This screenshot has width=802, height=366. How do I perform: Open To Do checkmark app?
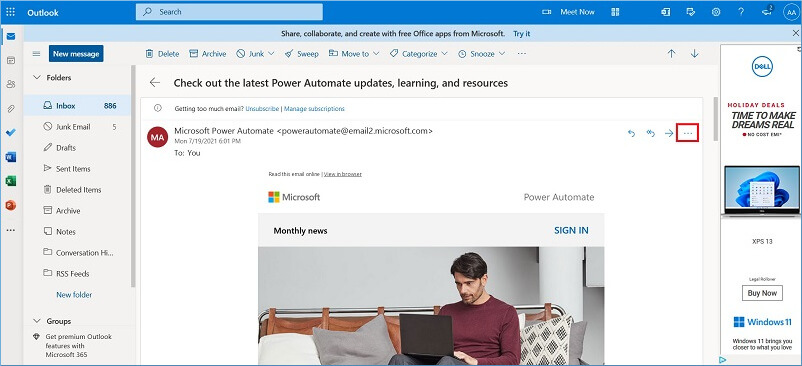coord(11,132)
